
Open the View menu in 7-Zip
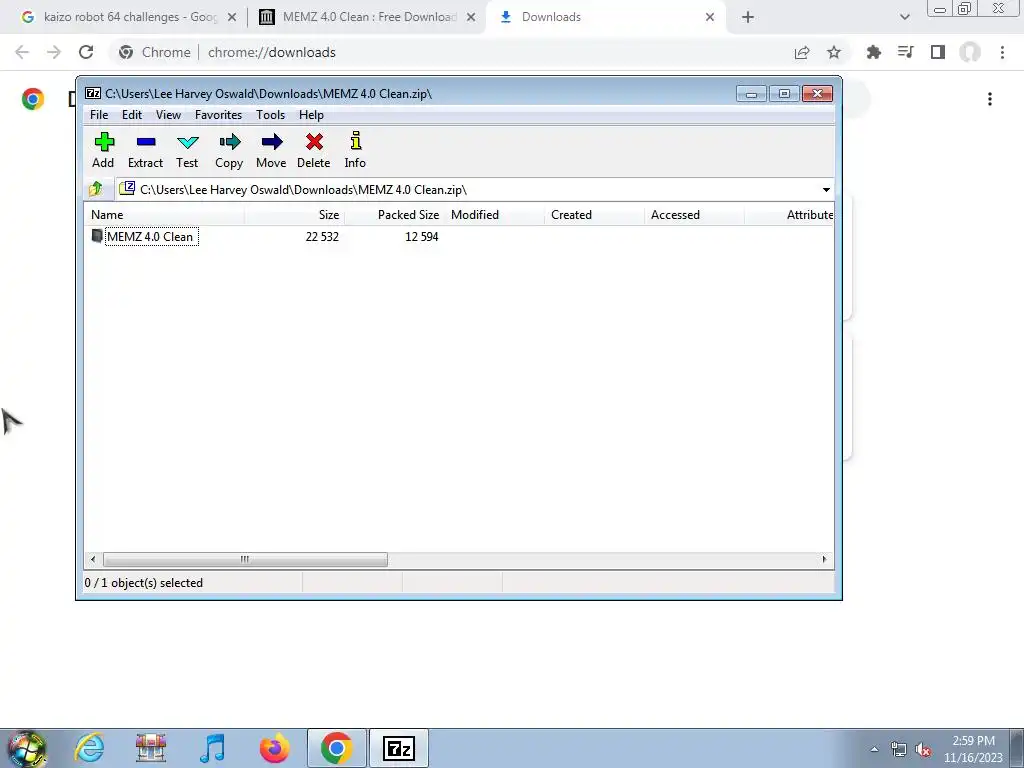click(x=168, y=115)
